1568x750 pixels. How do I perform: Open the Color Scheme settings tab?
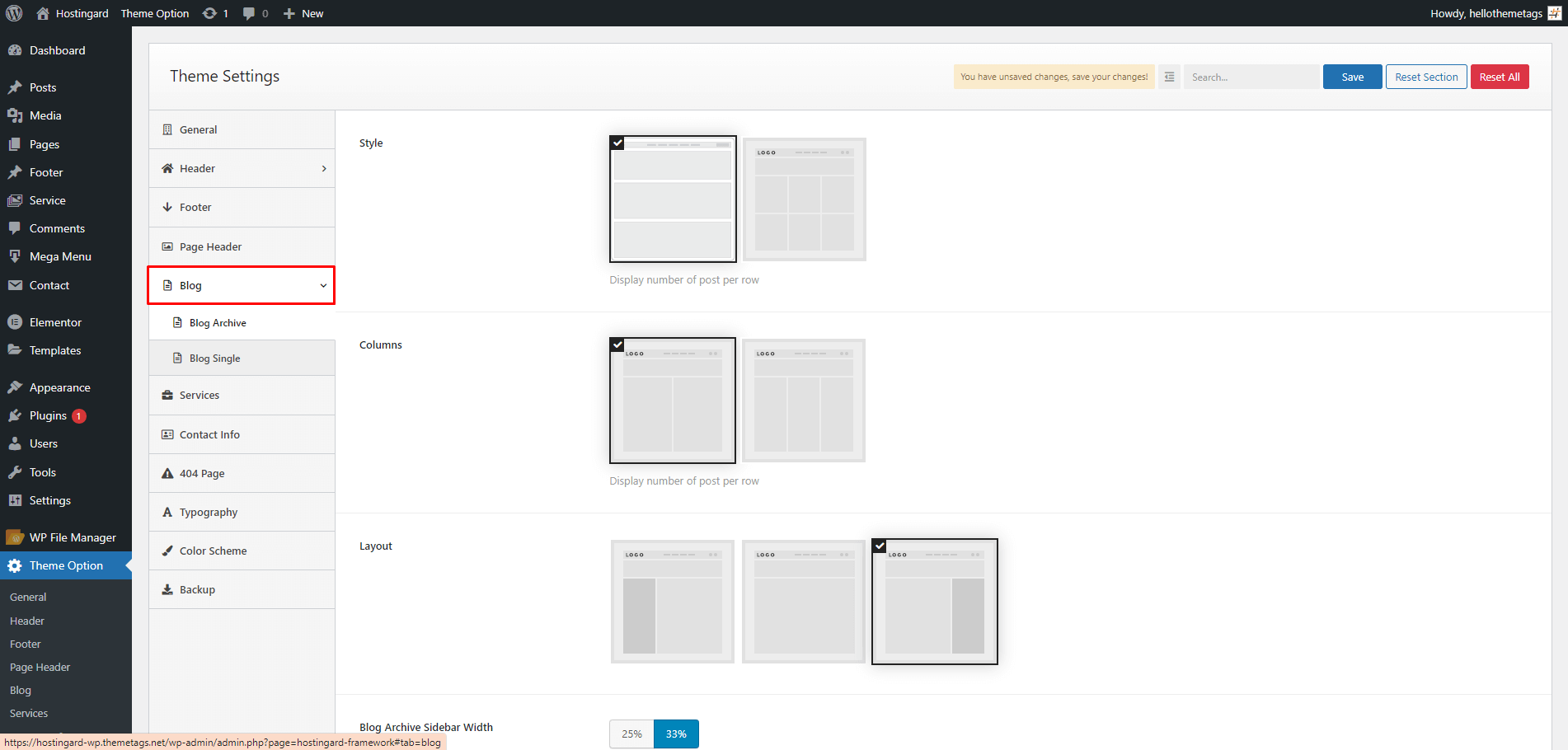pos(242,551)
